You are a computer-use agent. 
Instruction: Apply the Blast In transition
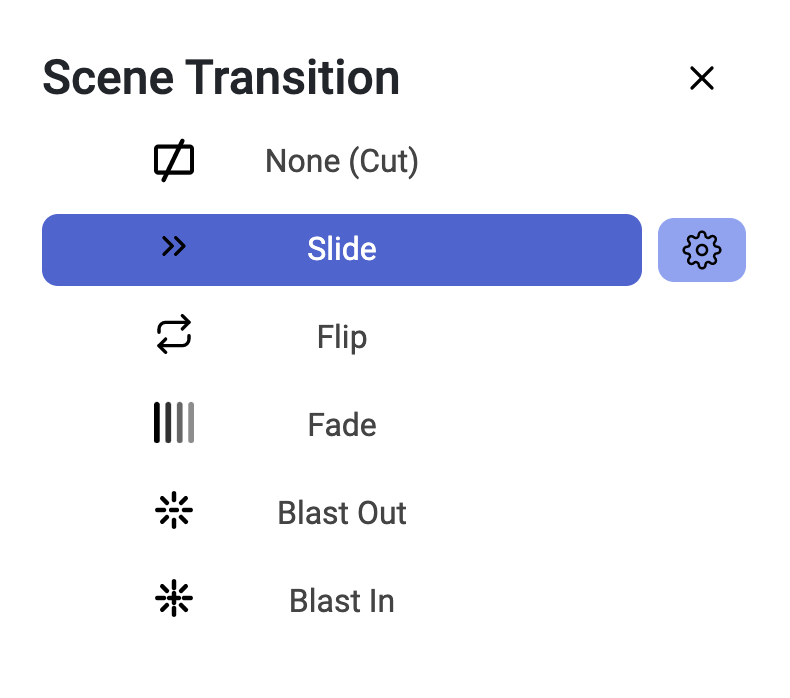pyautogui.click(x=342, y=601)
